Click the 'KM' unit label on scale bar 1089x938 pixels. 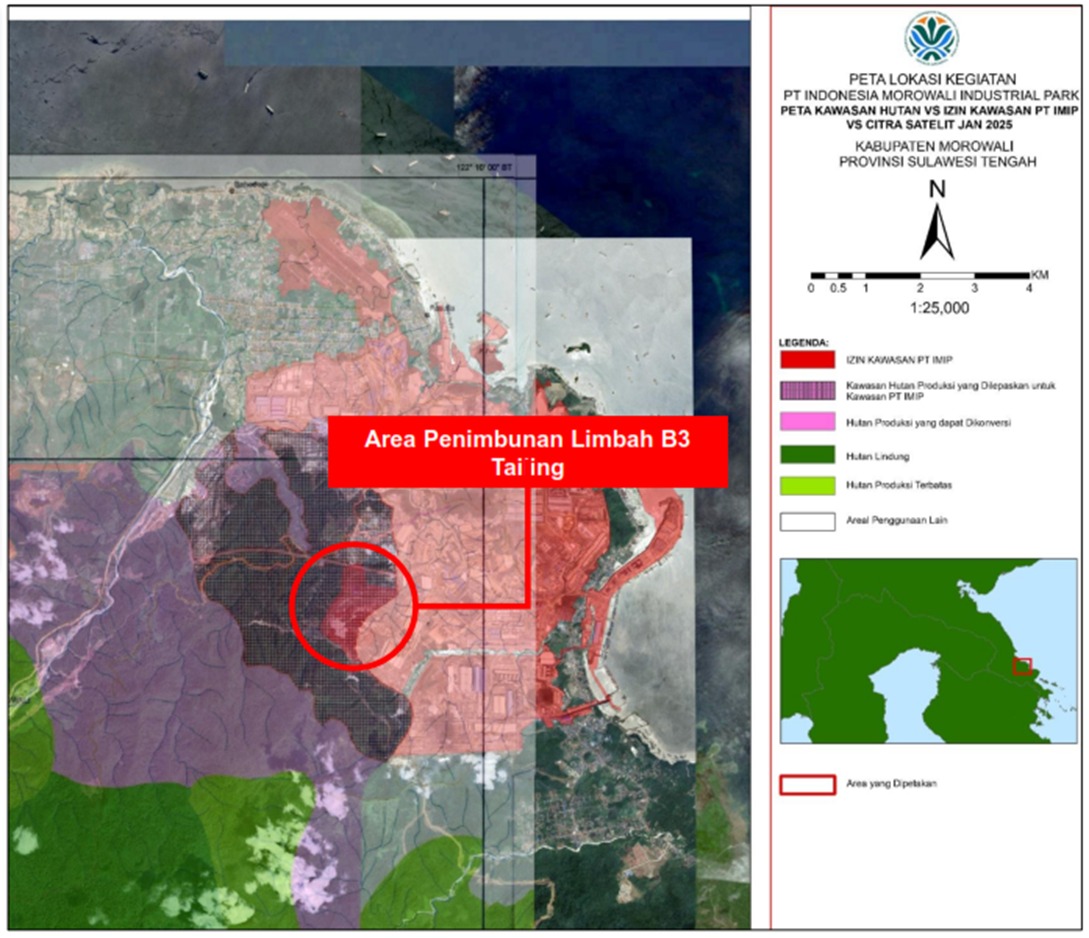pyautogui.click(x=1039, y=275)
